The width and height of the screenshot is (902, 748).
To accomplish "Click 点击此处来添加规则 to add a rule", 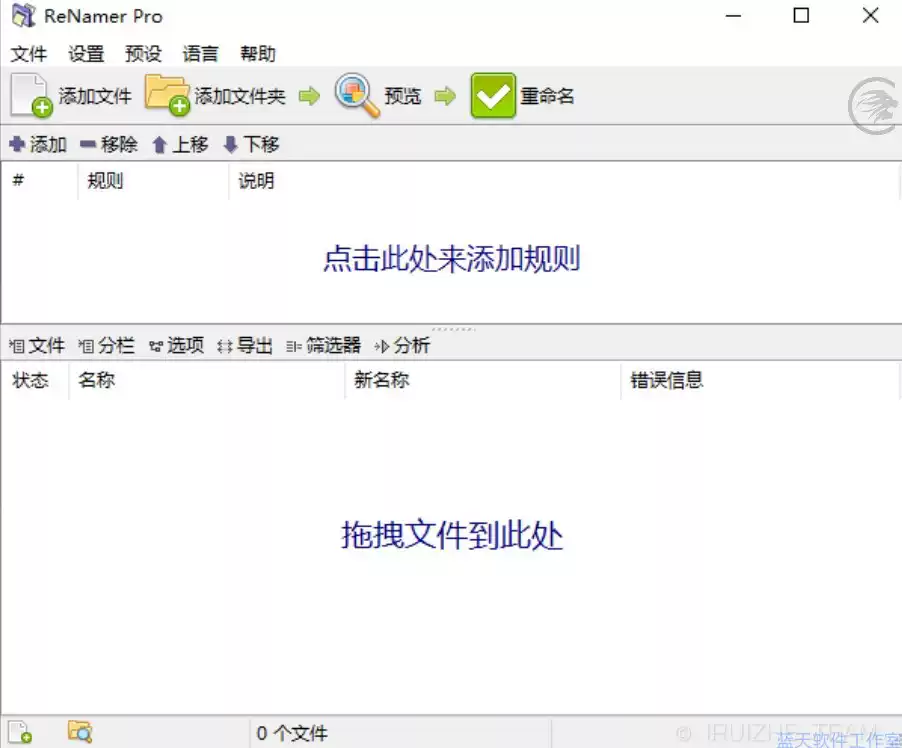I will (451, 258).
